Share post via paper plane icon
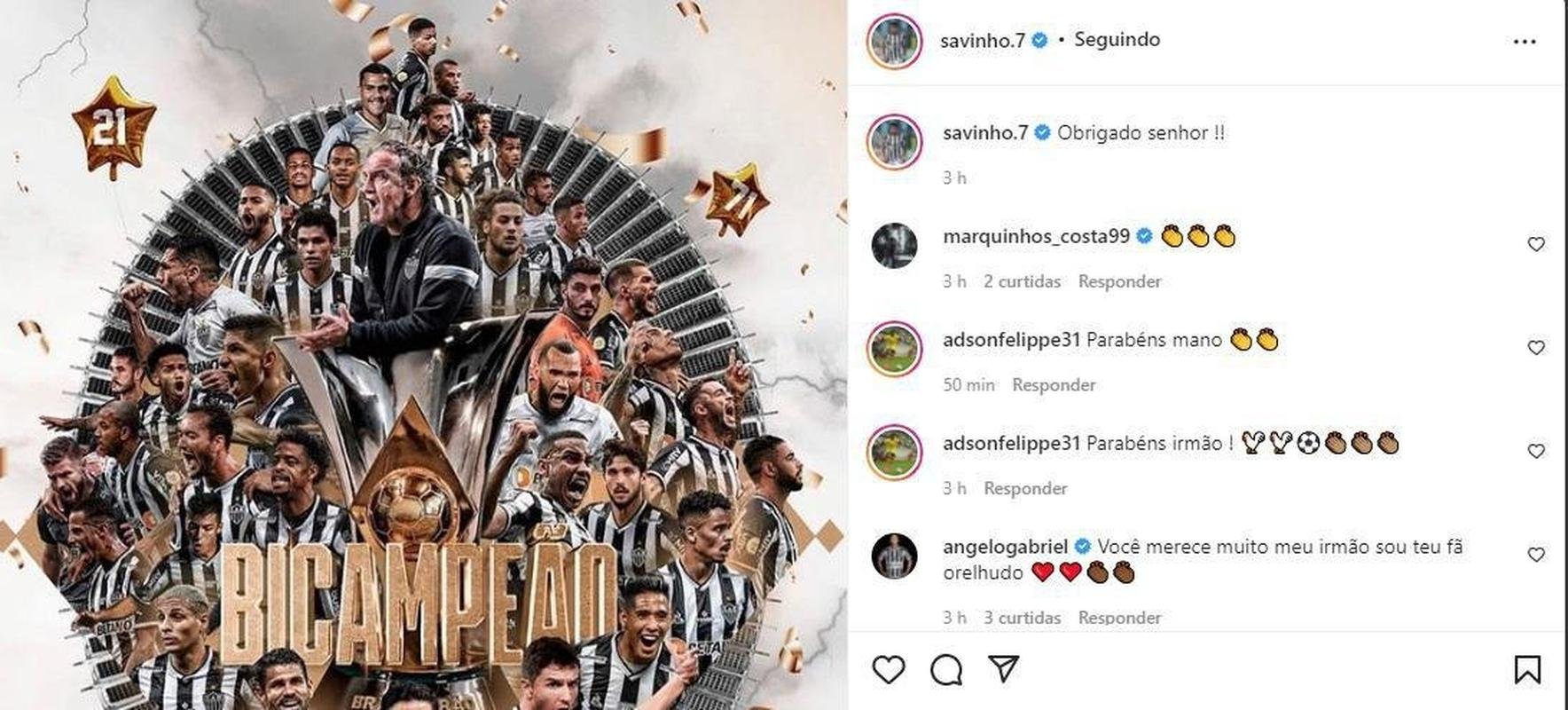The height and width of the screenshot is (710, 1568). pos(1004,668)
